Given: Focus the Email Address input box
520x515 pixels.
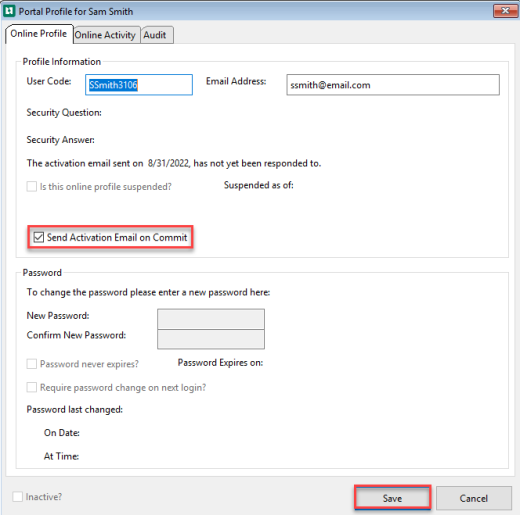Looking at the screenshot, I should 393,85.
